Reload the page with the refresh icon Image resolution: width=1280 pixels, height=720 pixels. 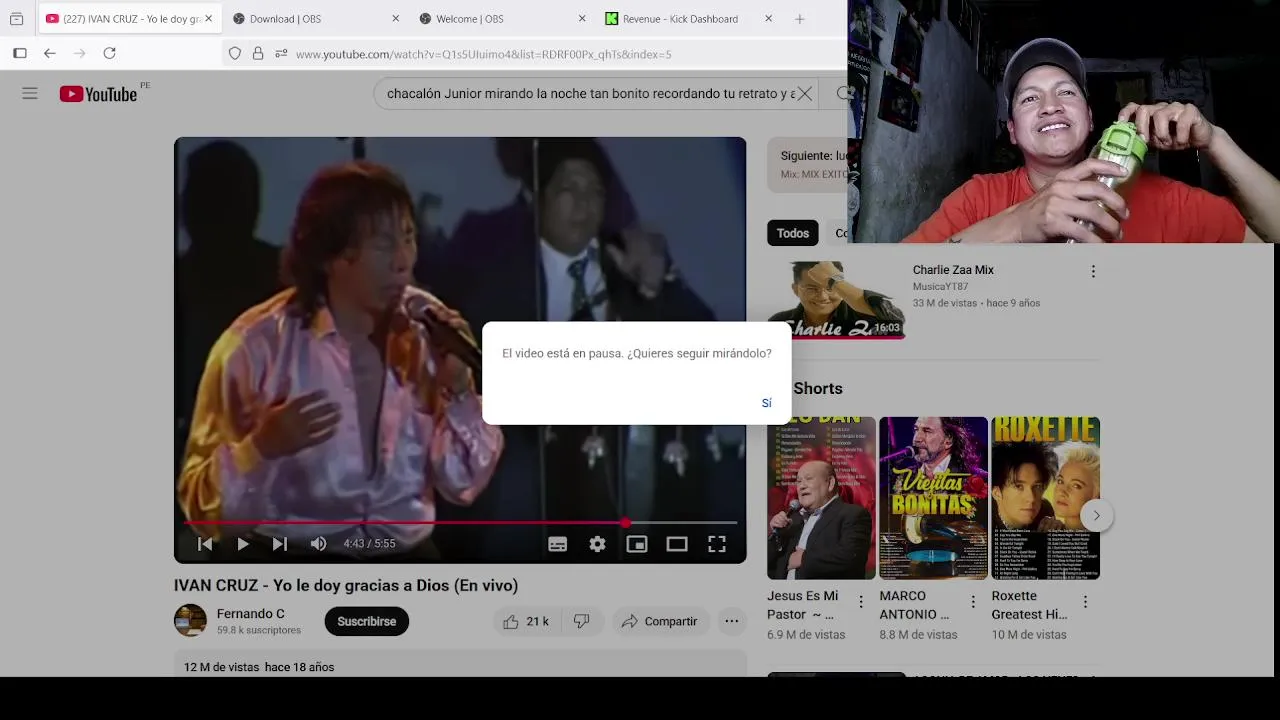110,53
